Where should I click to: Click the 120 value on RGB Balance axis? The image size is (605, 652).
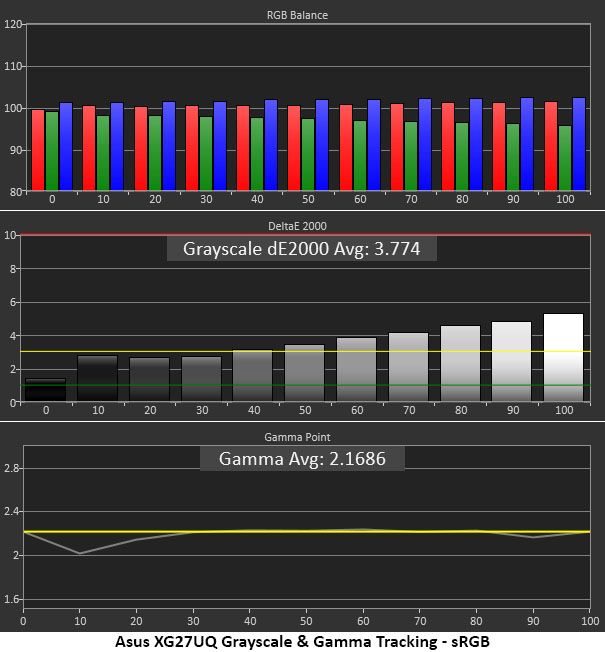tap(12, 24)
